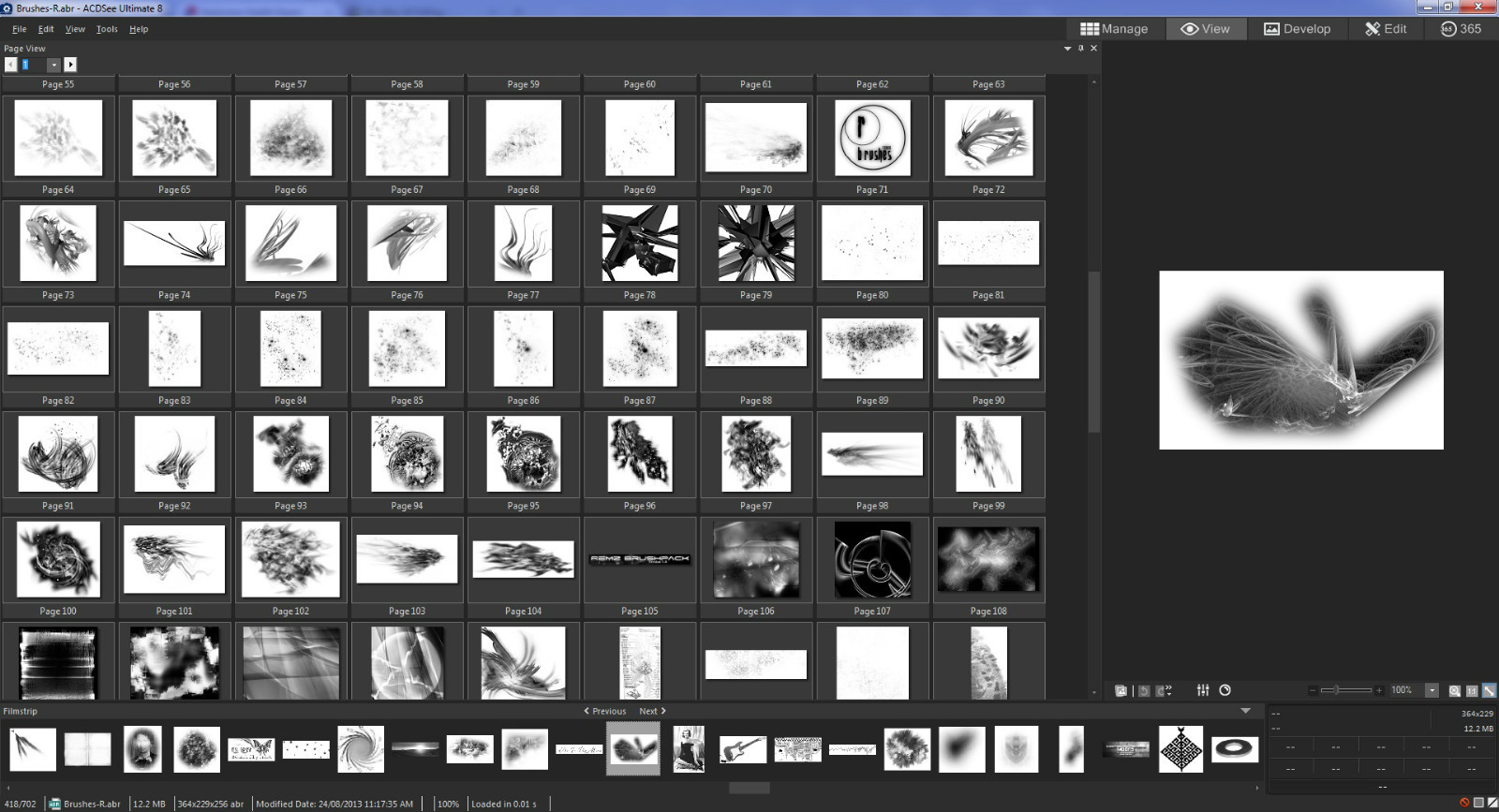This screenshot has height=812, width=1499.
Task: Click the filmstrip horizontal scrollbar
Action: coord(749,788)
